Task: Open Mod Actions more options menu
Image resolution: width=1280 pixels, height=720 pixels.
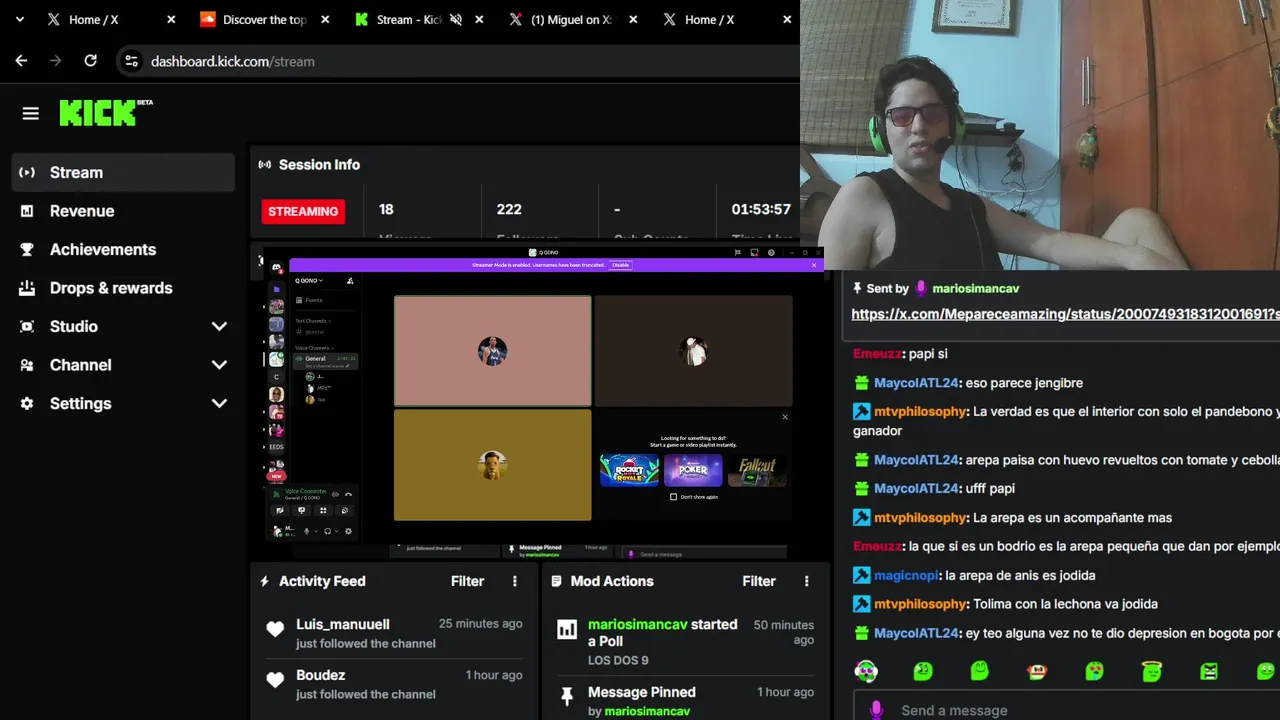Action: pos(807,581)
